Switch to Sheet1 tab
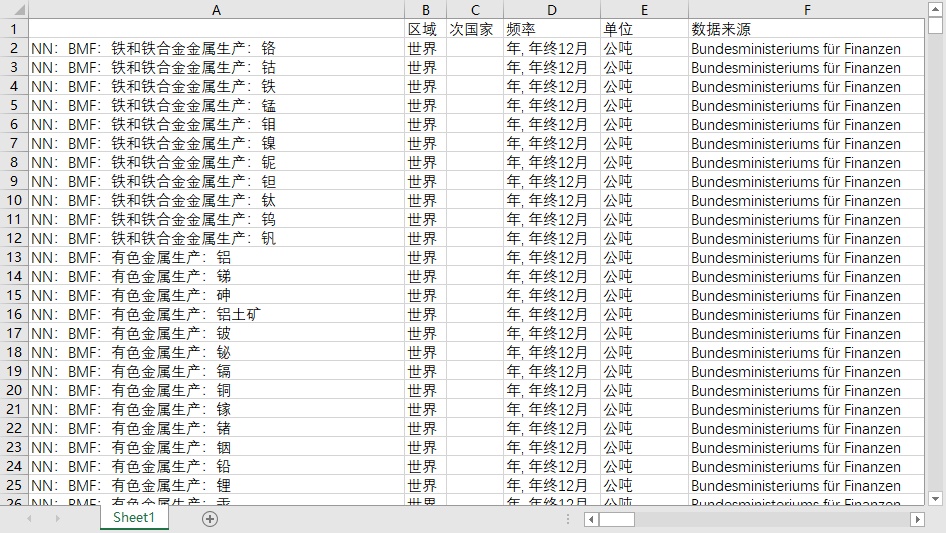Viewport: 946px width, 533px height. (134, 517)
